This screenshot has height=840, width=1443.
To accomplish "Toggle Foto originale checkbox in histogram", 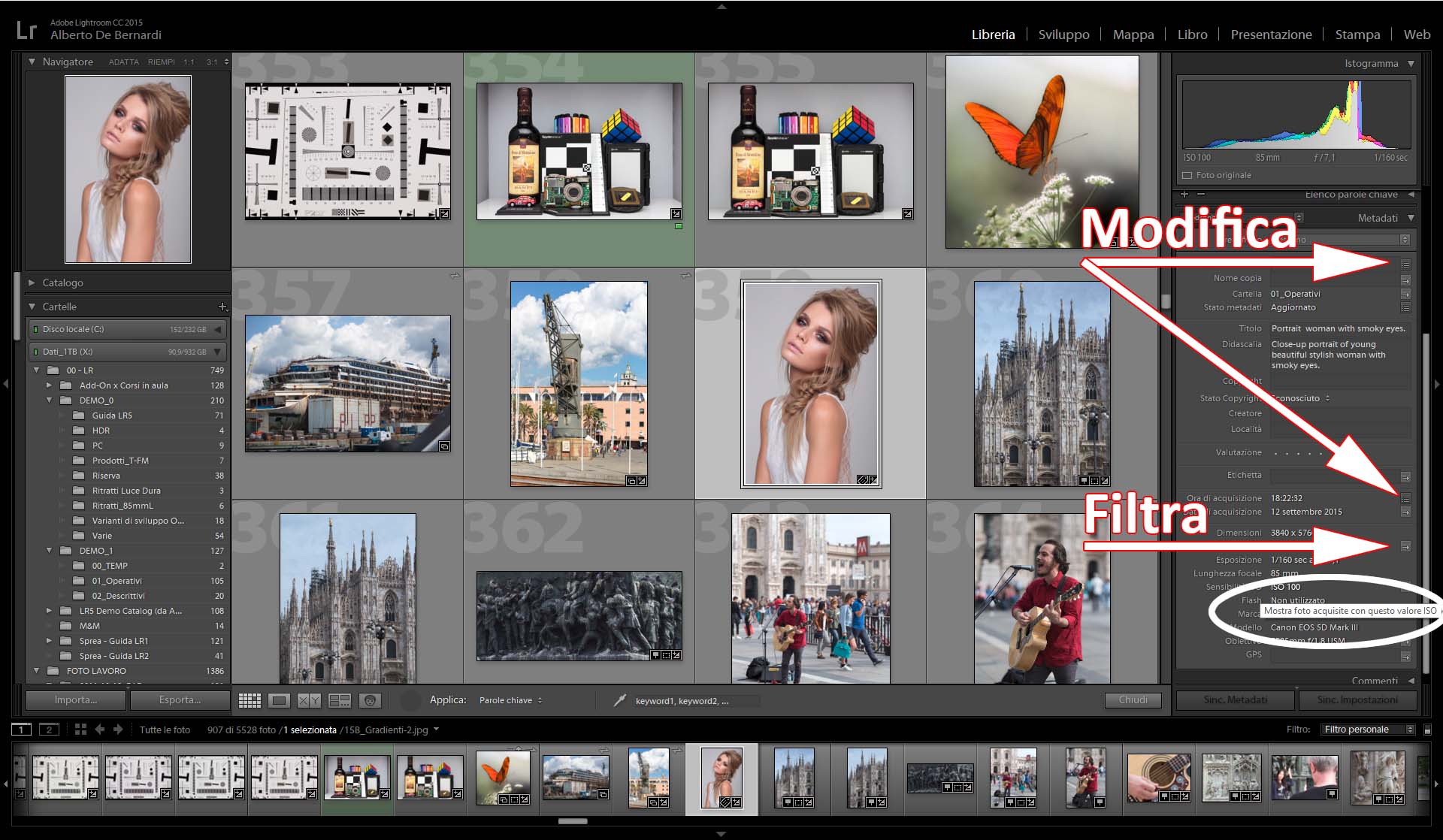I will click(x=1187, y=175).
